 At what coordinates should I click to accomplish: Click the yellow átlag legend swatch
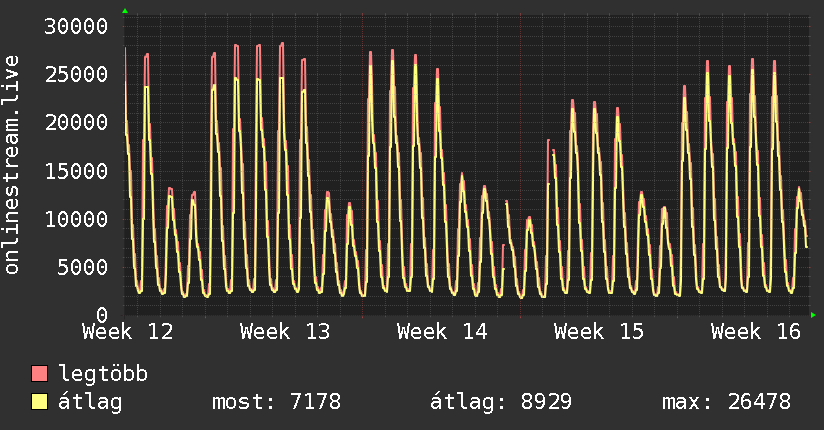point(39,402)
